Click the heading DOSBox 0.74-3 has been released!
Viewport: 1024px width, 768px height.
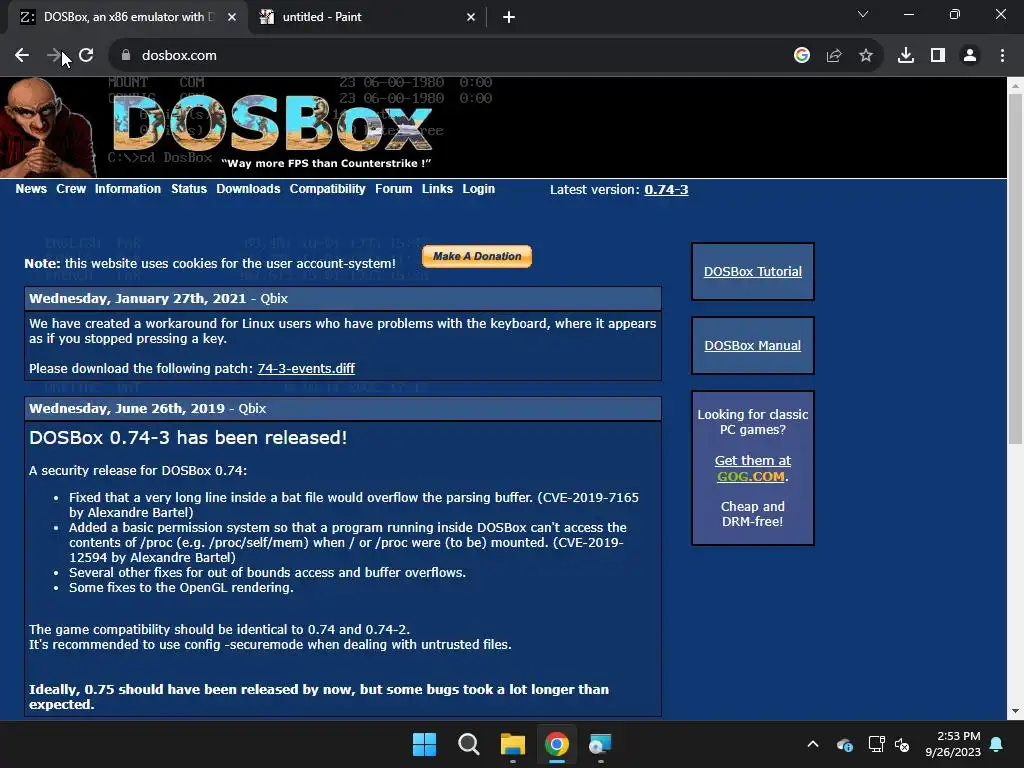tap(188, 438)
